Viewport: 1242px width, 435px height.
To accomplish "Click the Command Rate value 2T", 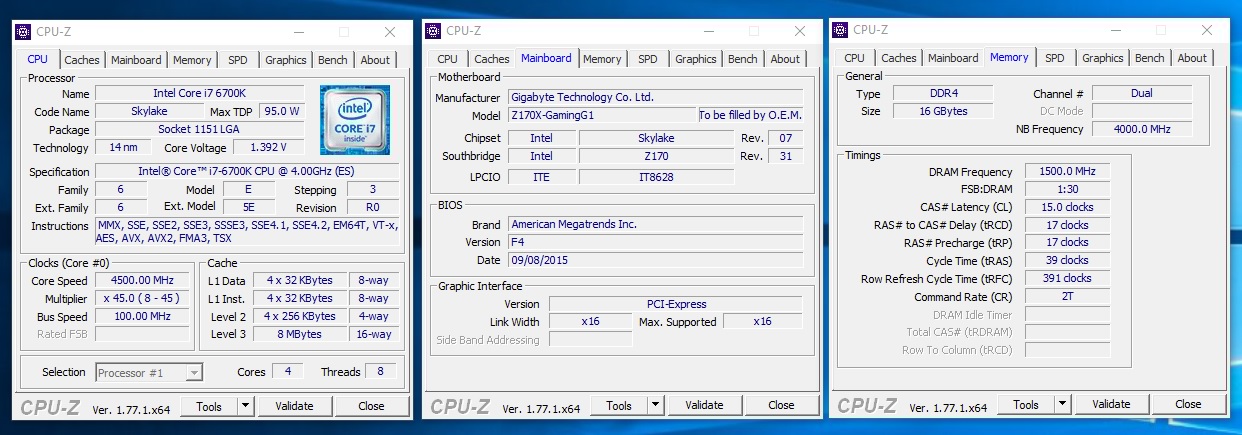I will tap(1068, 297).
